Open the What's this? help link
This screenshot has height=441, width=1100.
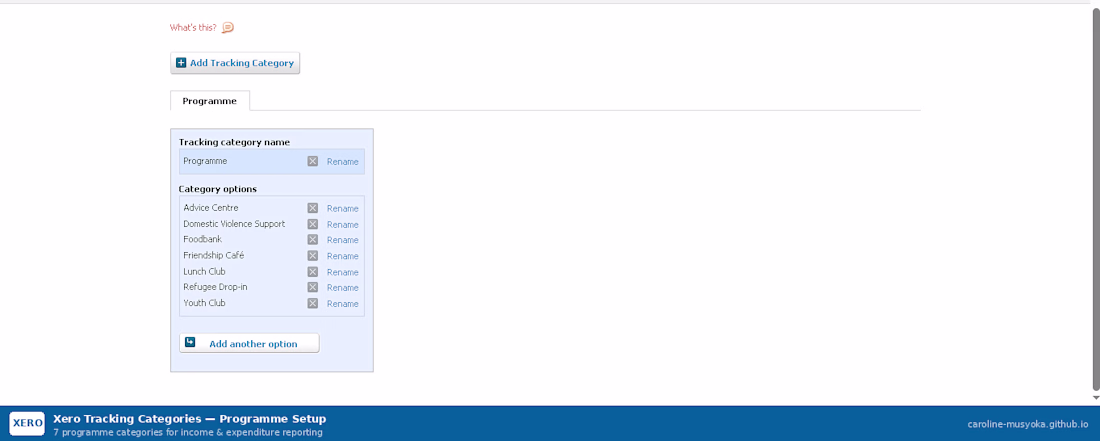click(193, 28)
